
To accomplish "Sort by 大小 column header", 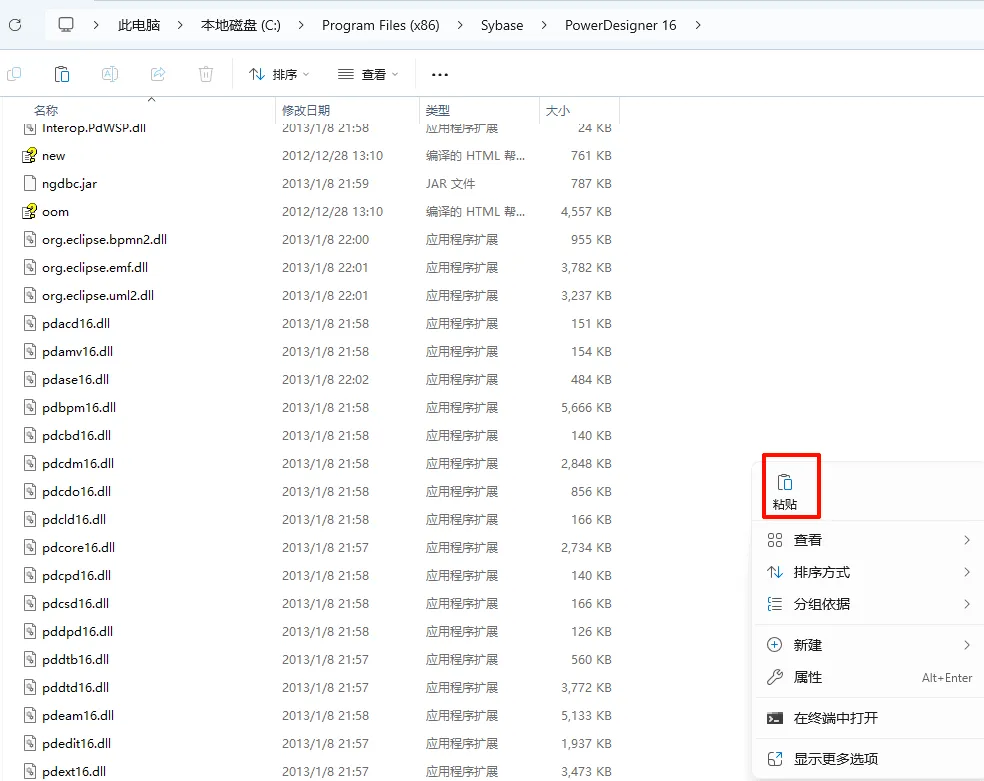I will pos(558,110).
